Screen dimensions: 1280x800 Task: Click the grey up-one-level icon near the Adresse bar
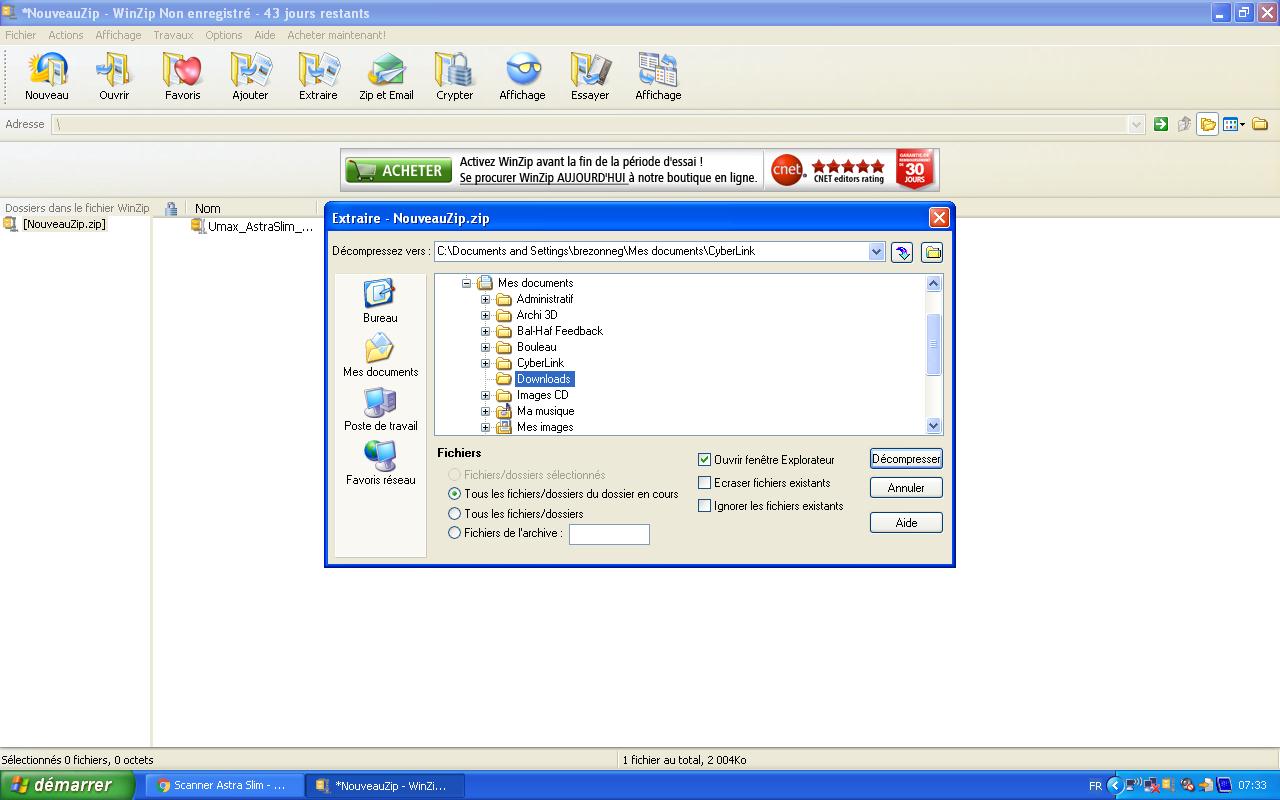(1185, 124)
